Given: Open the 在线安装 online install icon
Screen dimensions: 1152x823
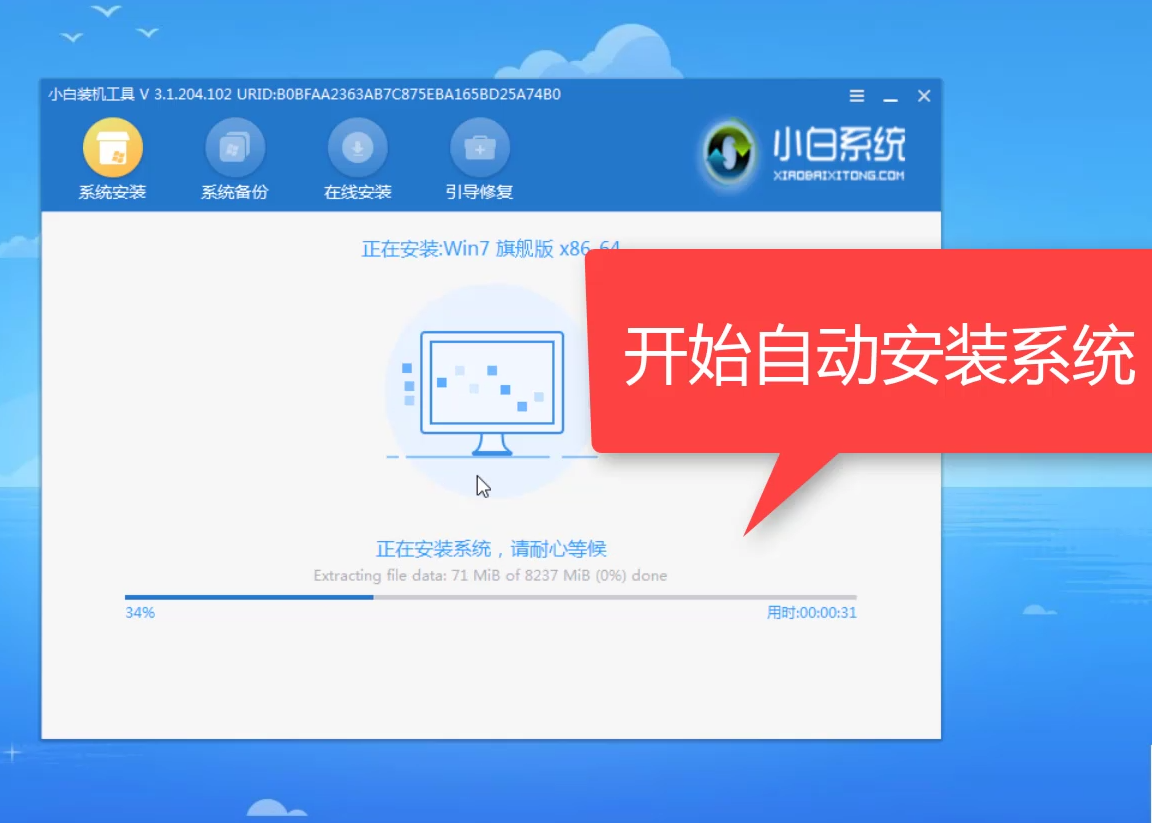Looking at the screenshot, I should [357, 148].
